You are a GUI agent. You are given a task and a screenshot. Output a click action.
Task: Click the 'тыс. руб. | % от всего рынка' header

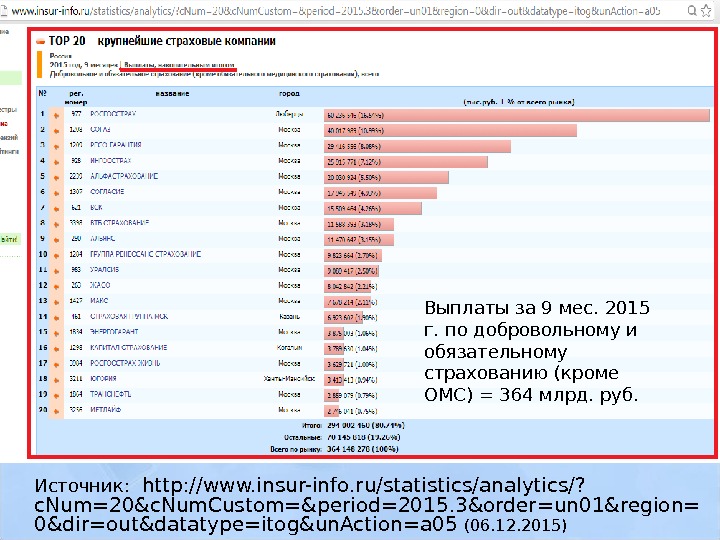pos(519,102)
